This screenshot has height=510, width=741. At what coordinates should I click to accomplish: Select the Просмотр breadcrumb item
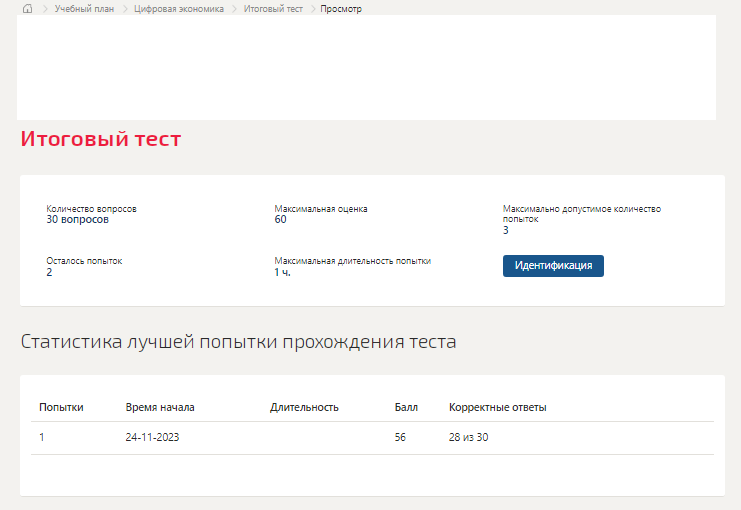pyautogui.click(x=341, y=9)
